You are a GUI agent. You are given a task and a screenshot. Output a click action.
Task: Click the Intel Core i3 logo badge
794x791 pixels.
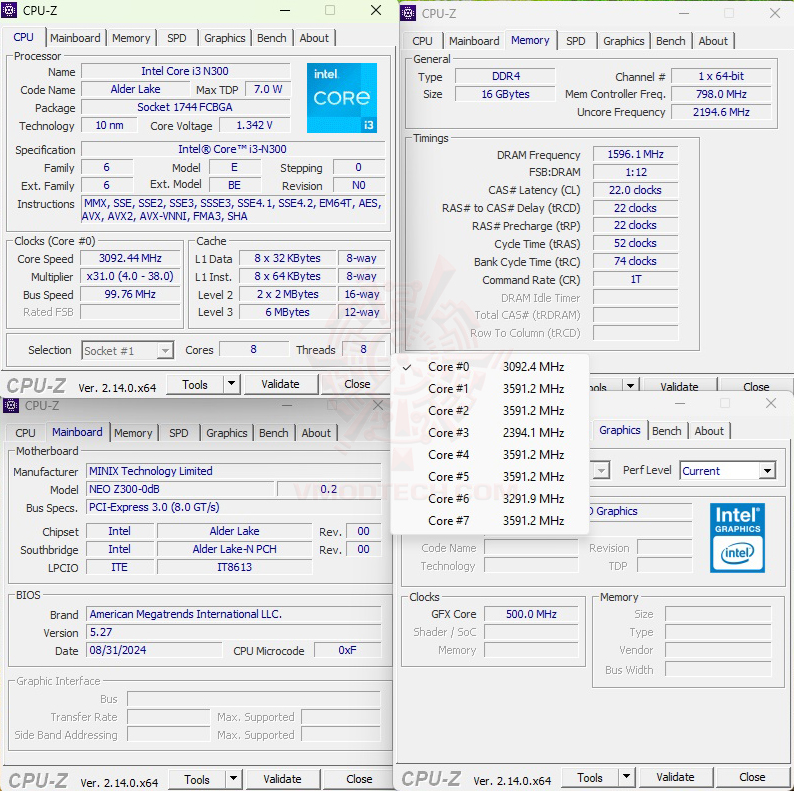click(x=342, y=98)
